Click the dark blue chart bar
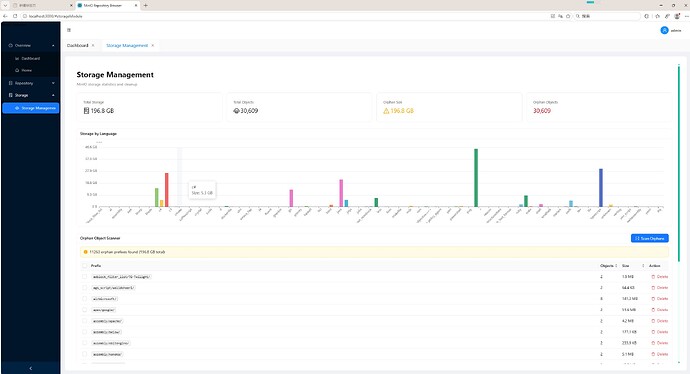Screen dimensions: 690x374 [x=601, y=187]
